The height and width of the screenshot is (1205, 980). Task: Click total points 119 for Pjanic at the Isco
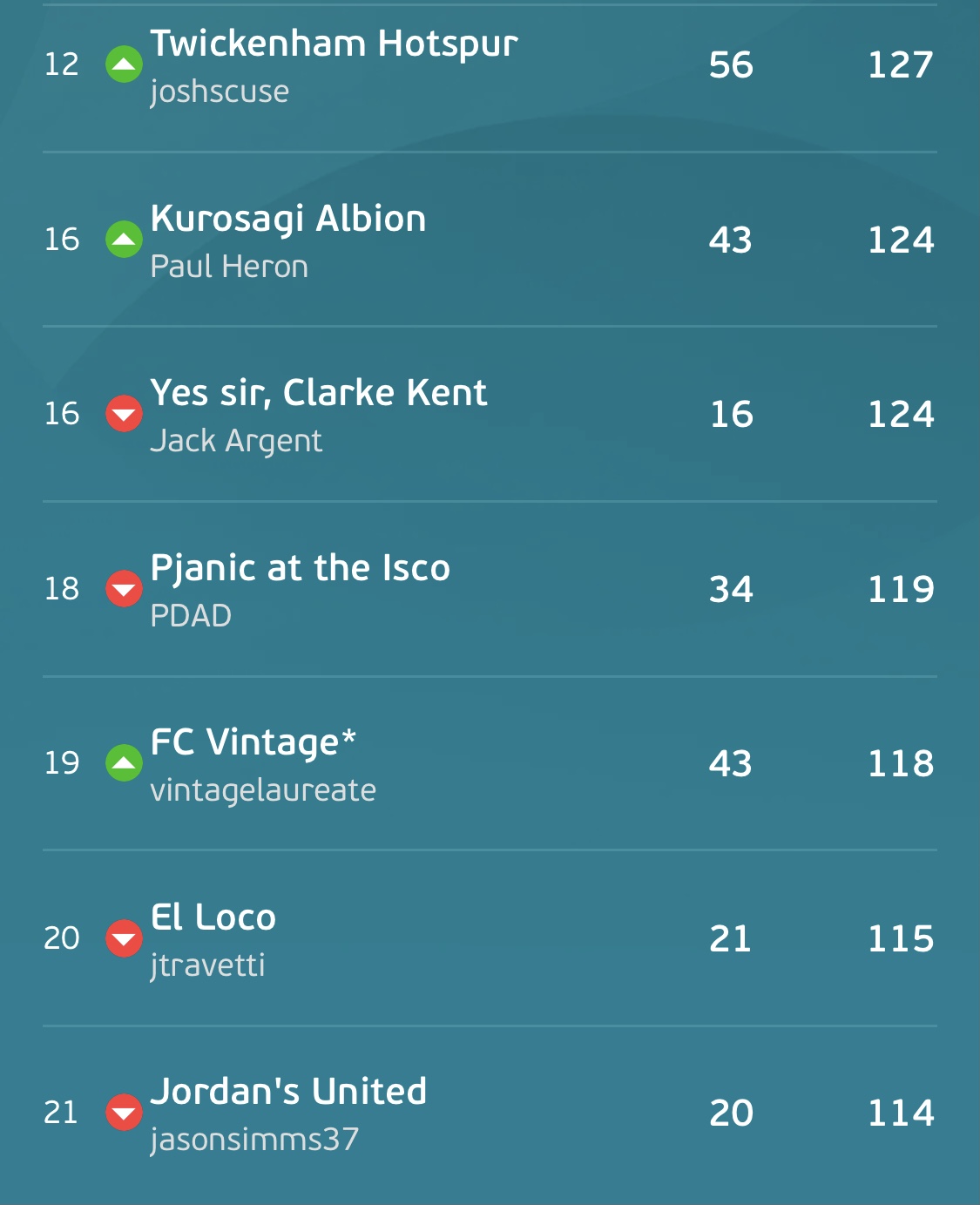(x=901, y=590)
